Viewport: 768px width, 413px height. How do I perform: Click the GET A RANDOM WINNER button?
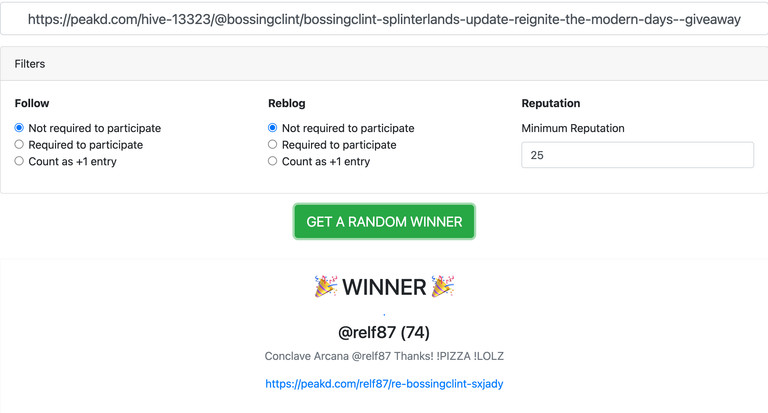(x=384, y=222)
